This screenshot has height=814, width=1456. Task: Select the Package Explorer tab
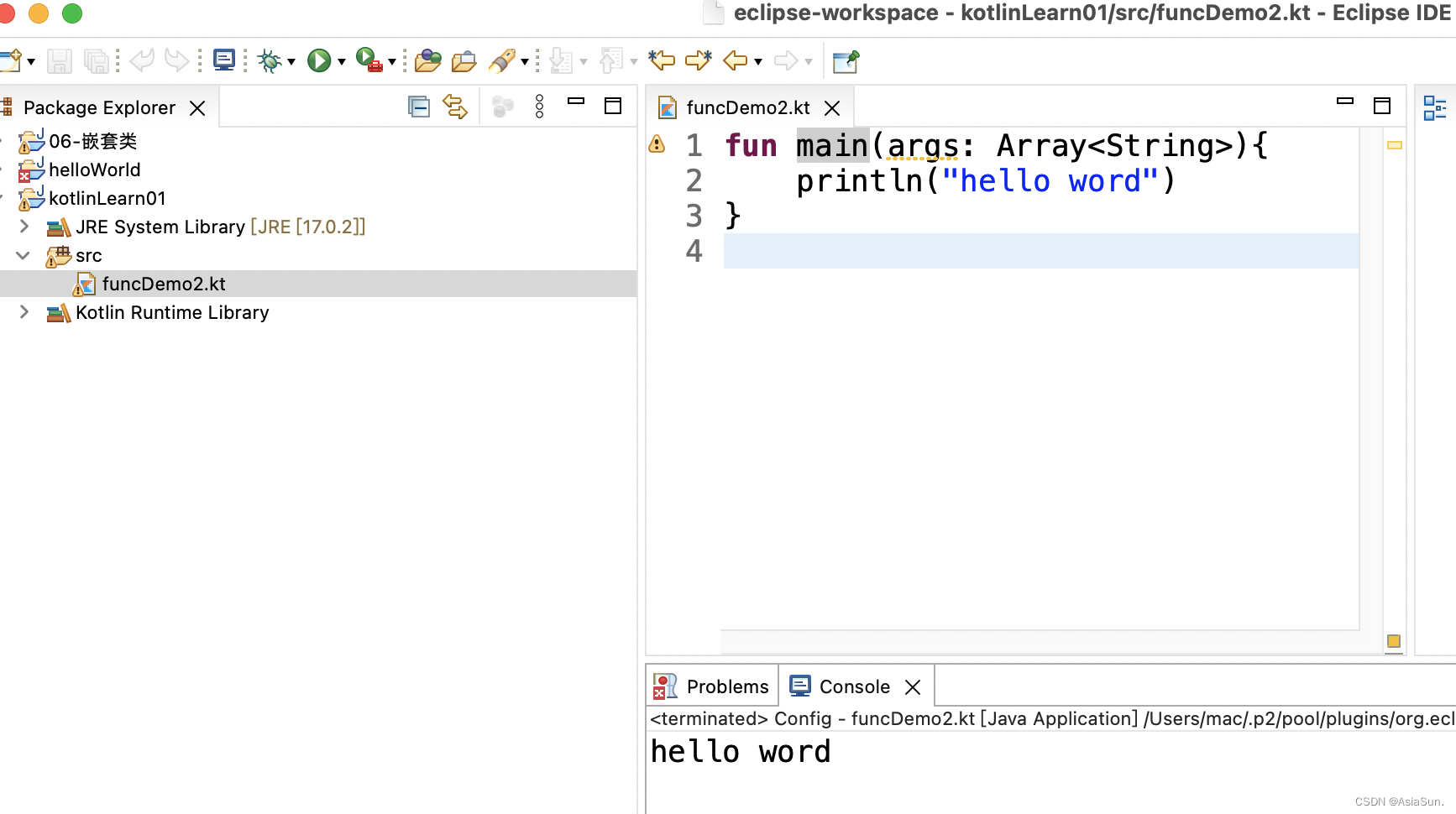99,107
